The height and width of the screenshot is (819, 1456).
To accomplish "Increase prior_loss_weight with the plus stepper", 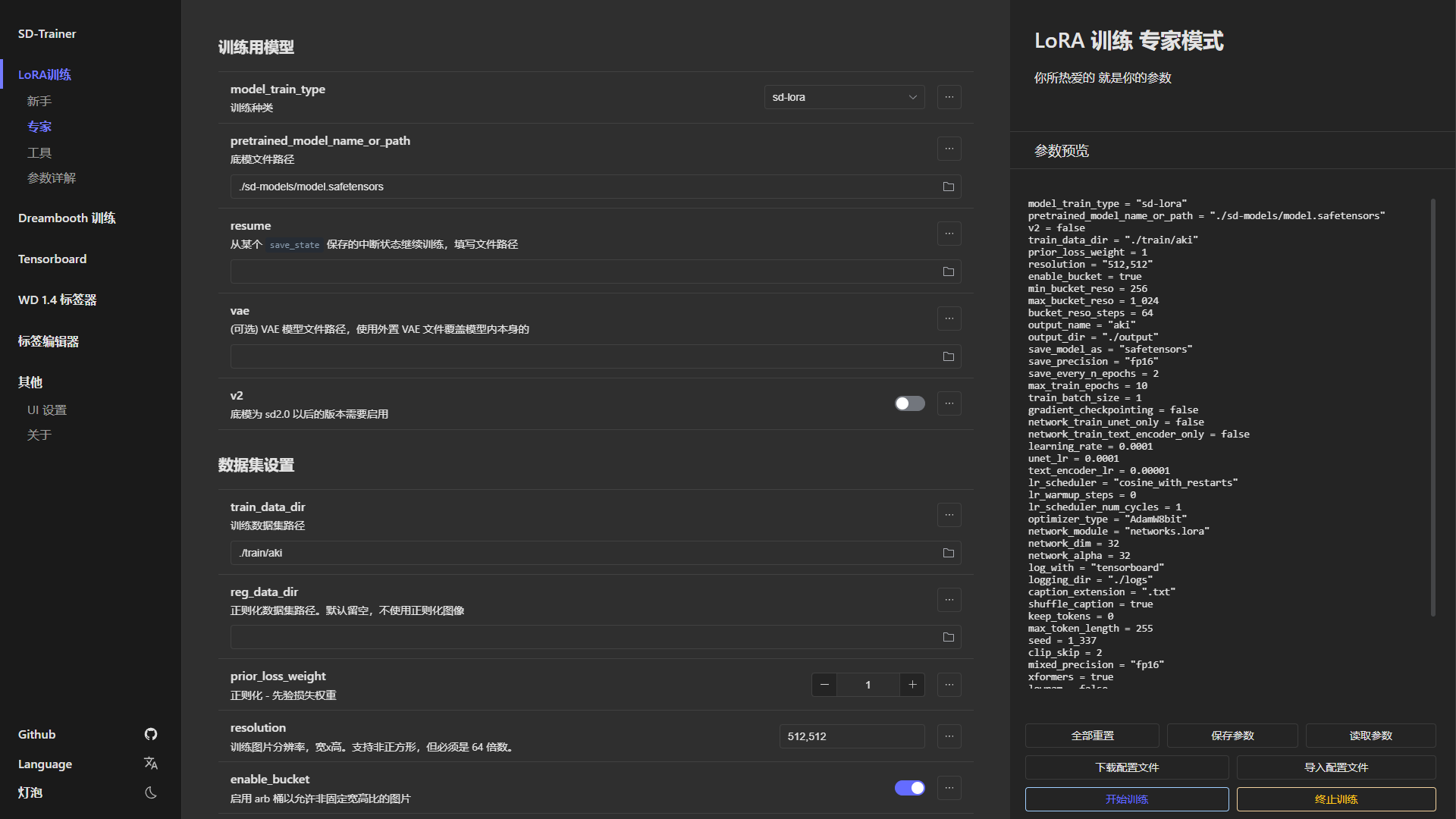I will click(912, 685).
